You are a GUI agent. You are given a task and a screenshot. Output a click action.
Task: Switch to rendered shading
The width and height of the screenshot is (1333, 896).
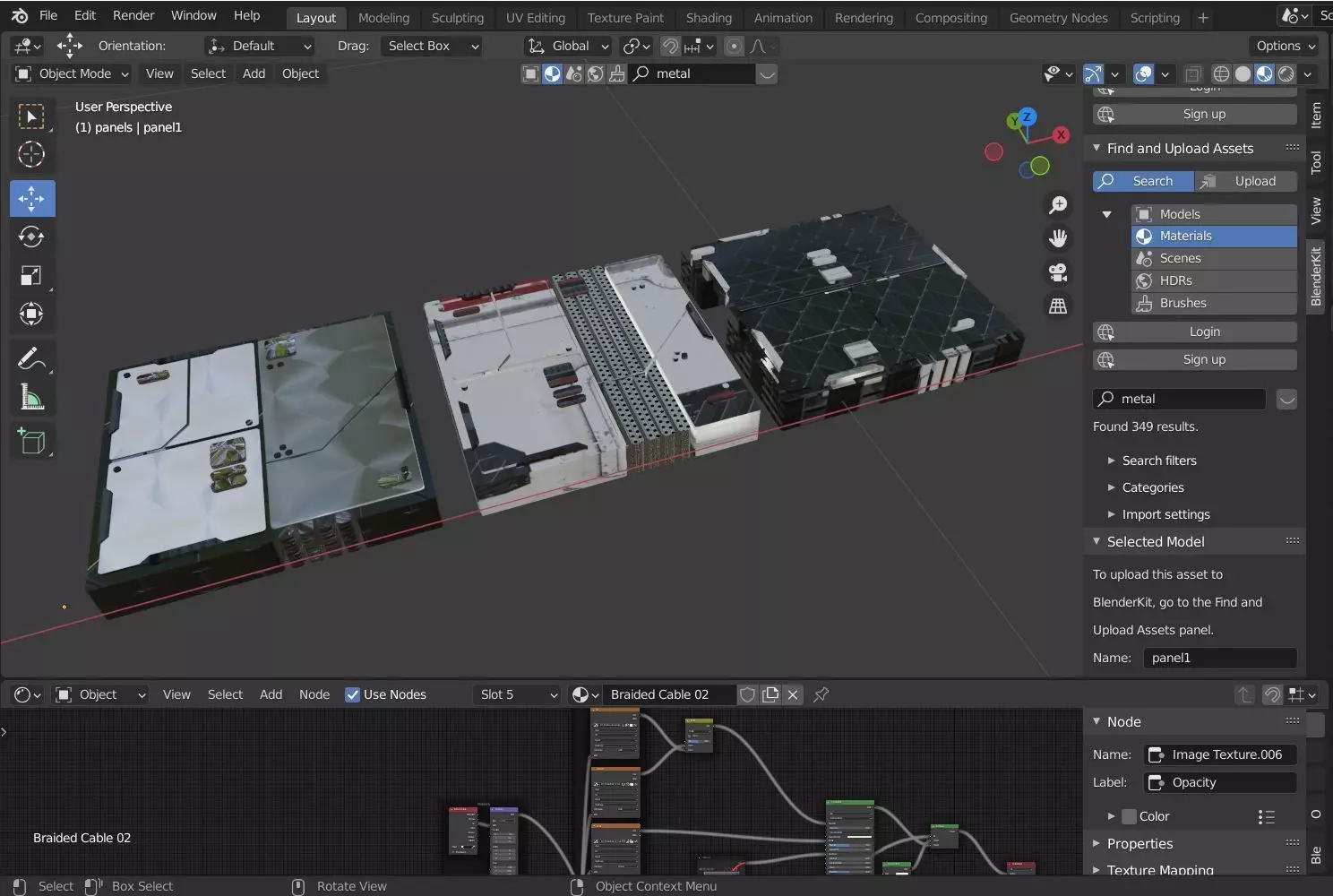(1286, 73)
